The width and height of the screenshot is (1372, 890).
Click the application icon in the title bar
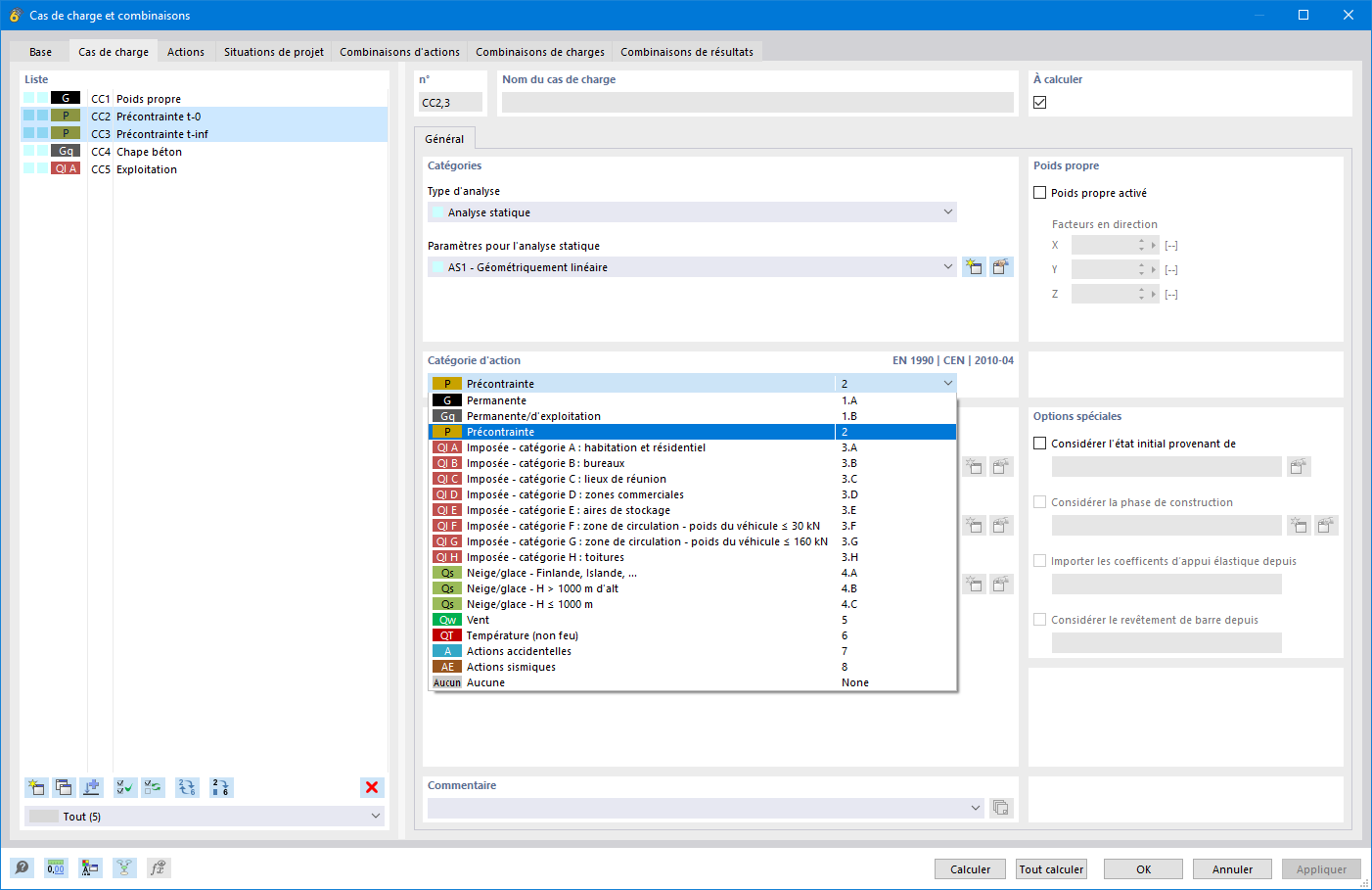coord(15,15)
